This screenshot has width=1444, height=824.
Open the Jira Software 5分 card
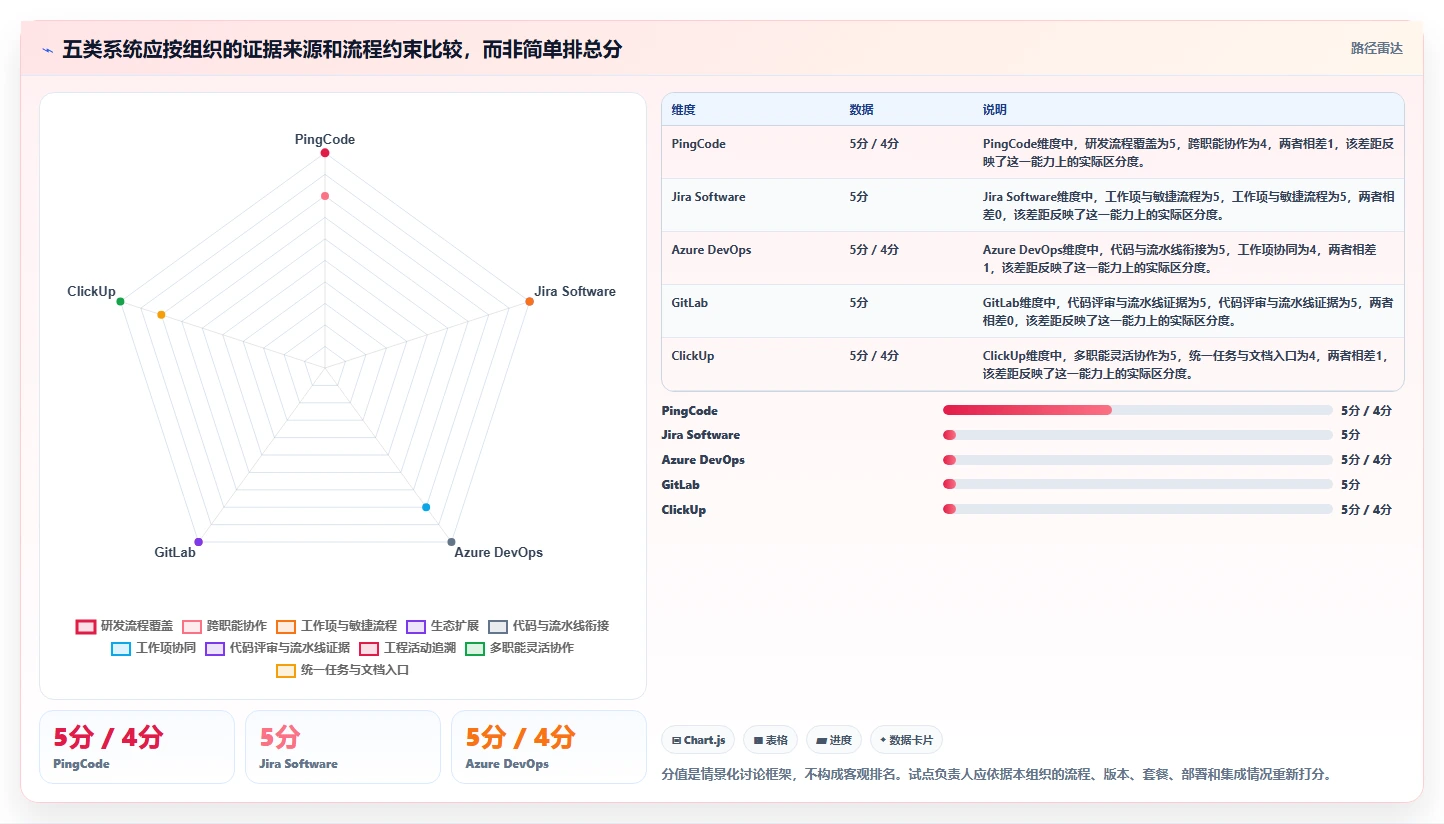pos(343,747)
